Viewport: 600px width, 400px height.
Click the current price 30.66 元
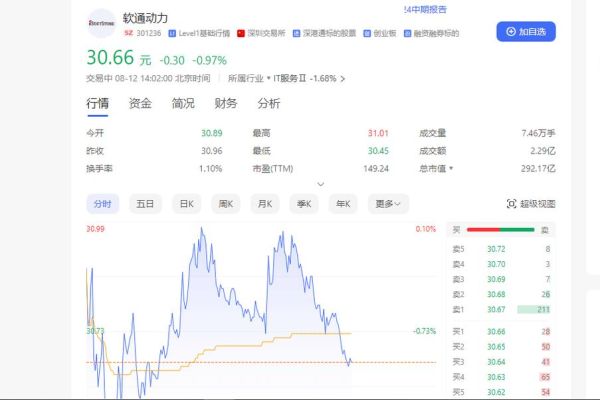coord(119,58)
